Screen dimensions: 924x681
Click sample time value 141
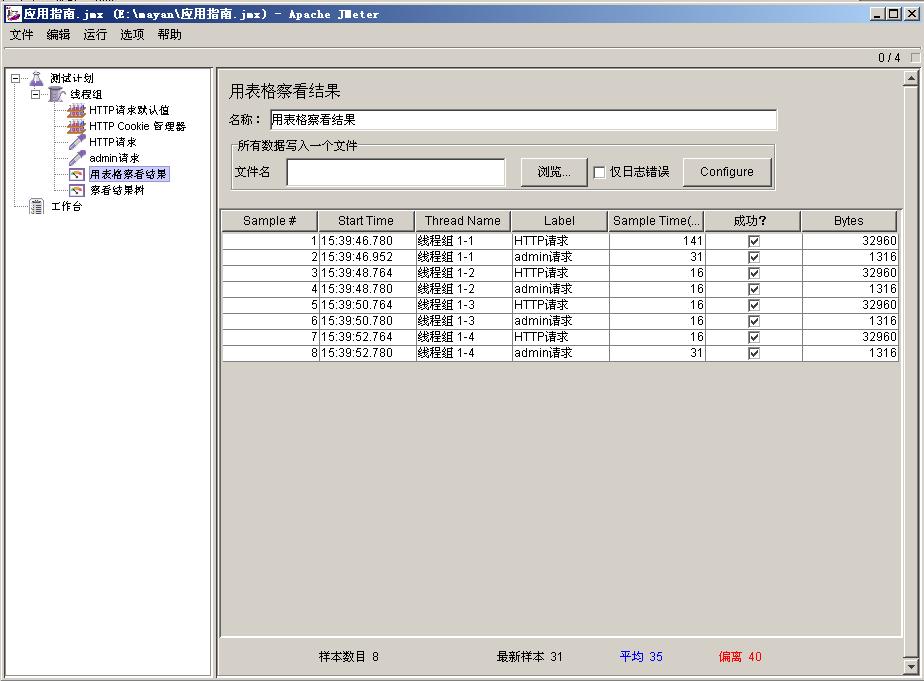pos(657,241)
